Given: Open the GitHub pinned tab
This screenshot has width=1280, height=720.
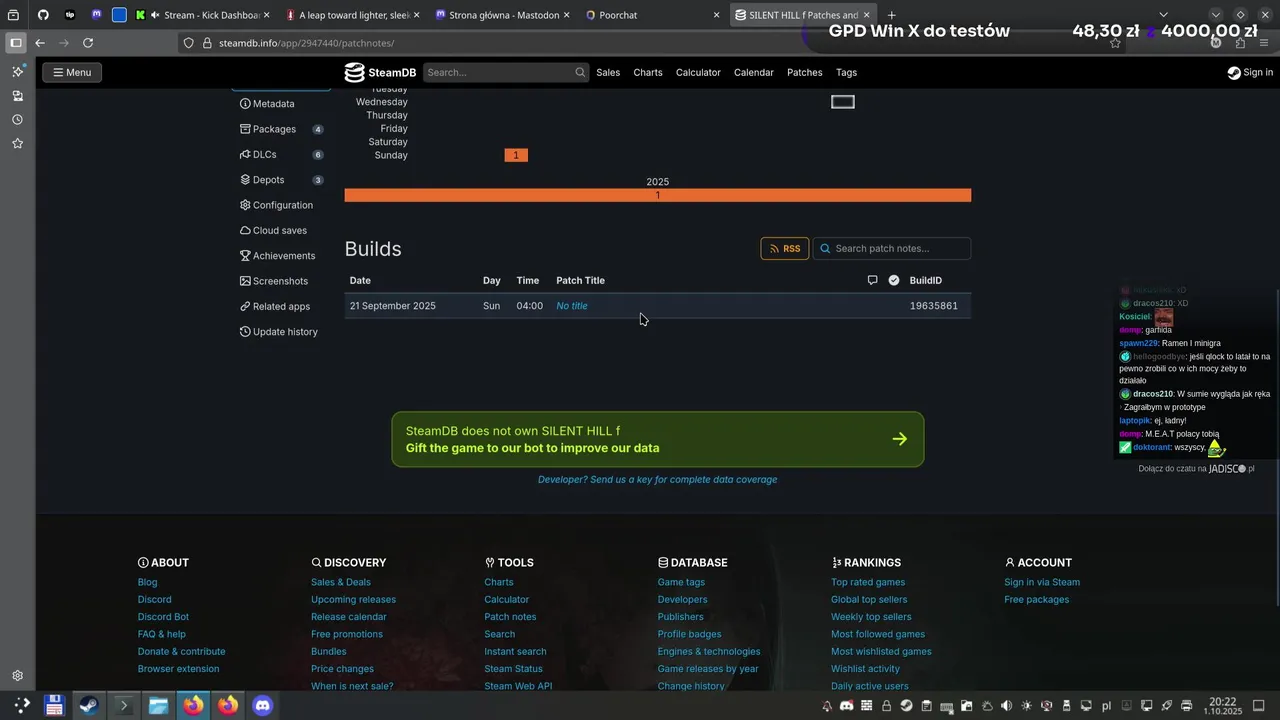Looking at the screenshot, I should point(43,15).
